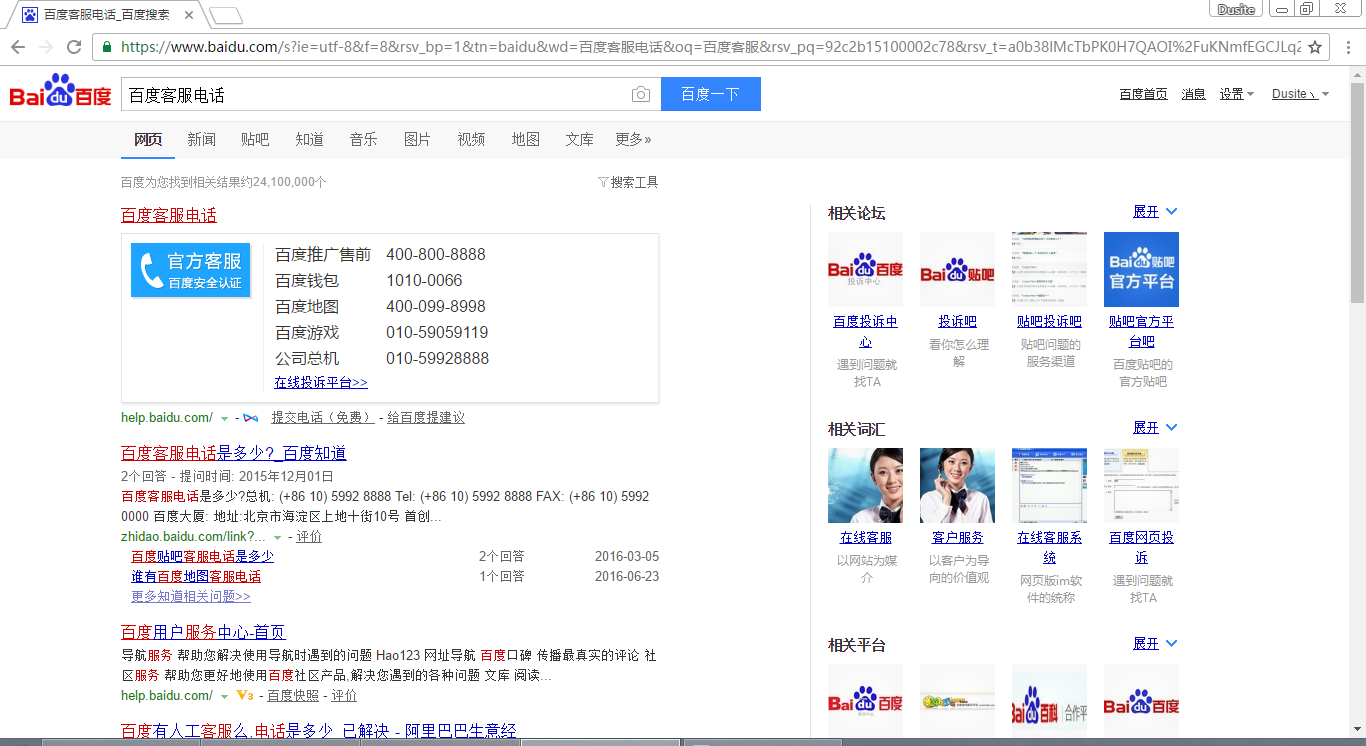This screenshot has height=746, width=1366.
Task: Expand the 更多» tab menu
Action: [633, 139]
